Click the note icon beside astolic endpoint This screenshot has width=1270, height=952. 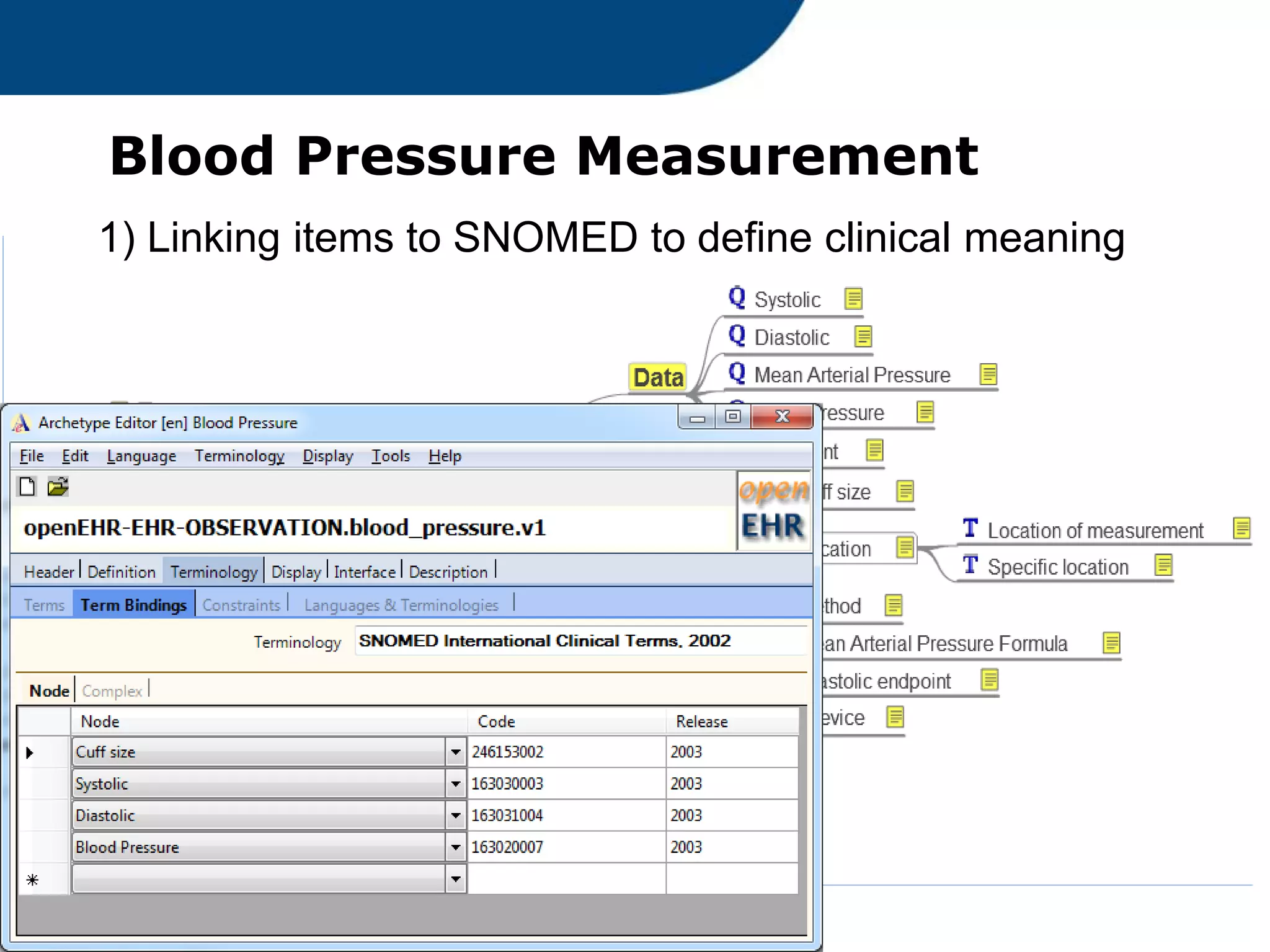(990, 679)
